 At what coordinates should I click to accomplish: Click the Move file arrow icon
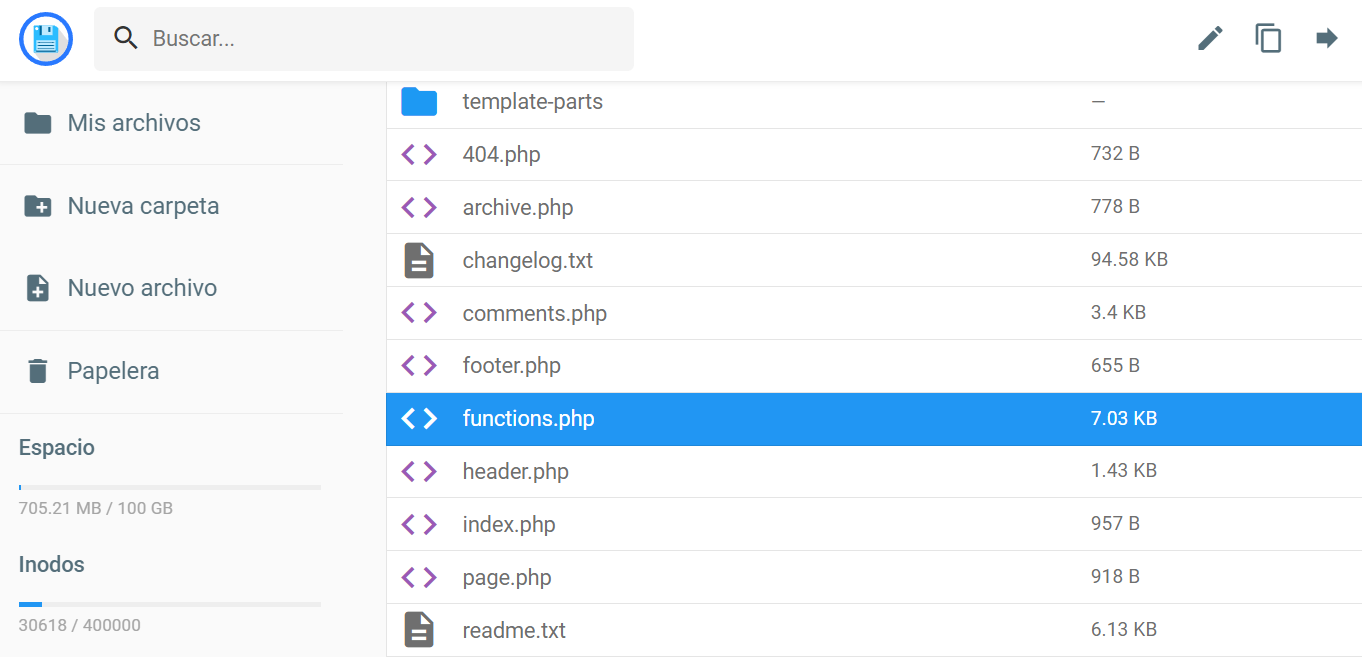[1327, 37]
